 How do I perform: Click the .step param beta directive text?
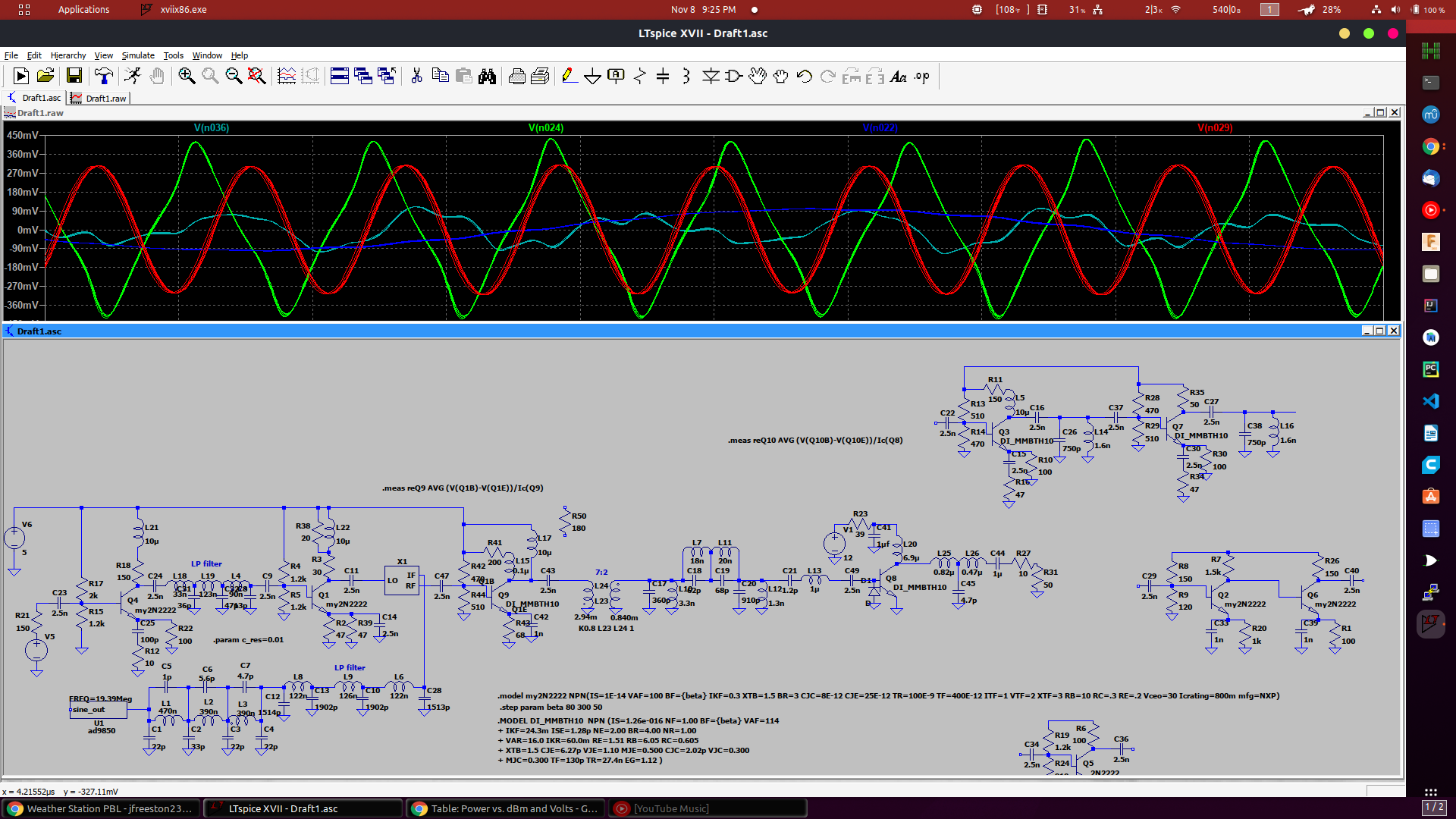click(551, 707)
